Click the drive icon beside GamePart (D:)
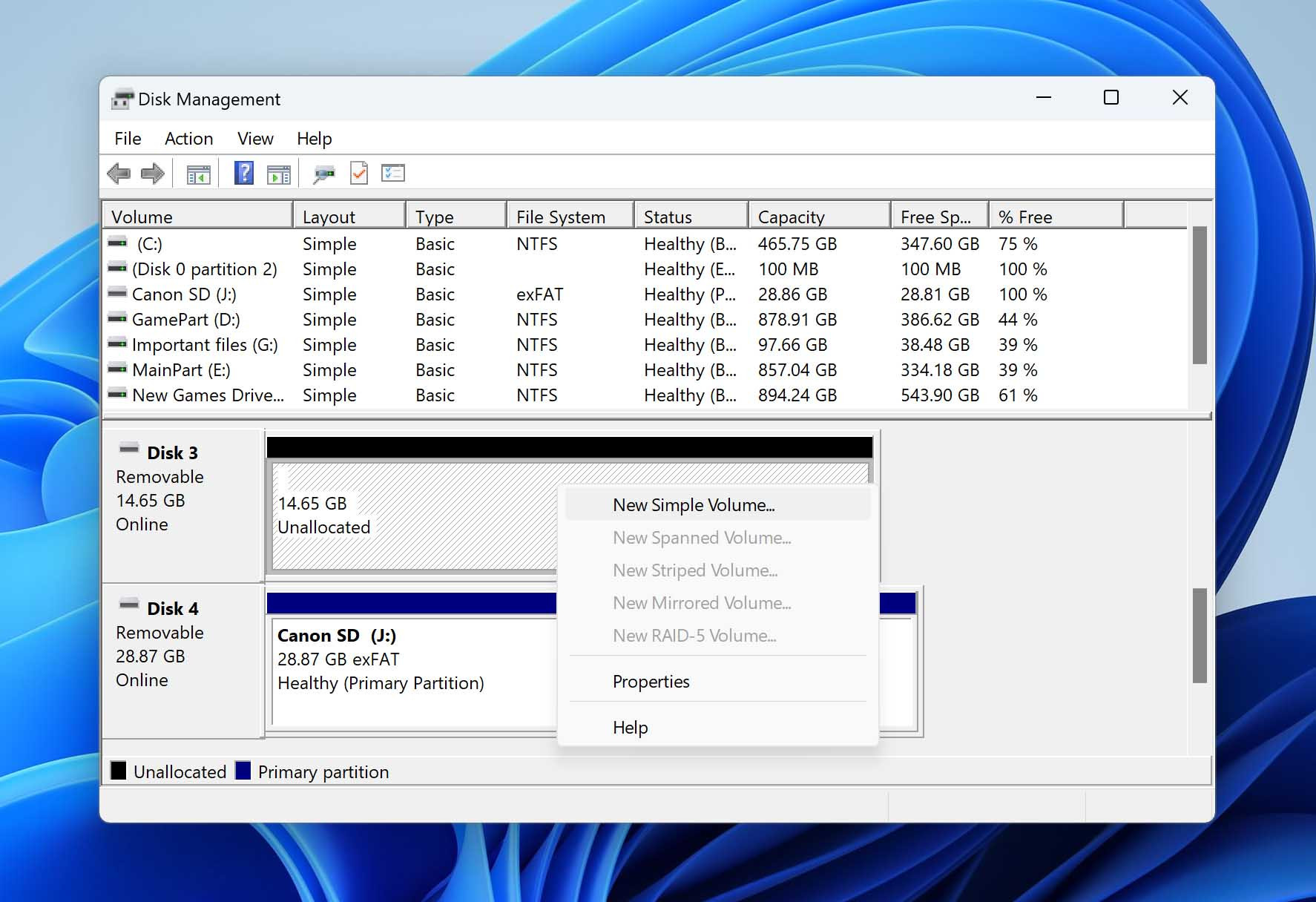This screenshot has height=902, width=1316. point(117,318)
